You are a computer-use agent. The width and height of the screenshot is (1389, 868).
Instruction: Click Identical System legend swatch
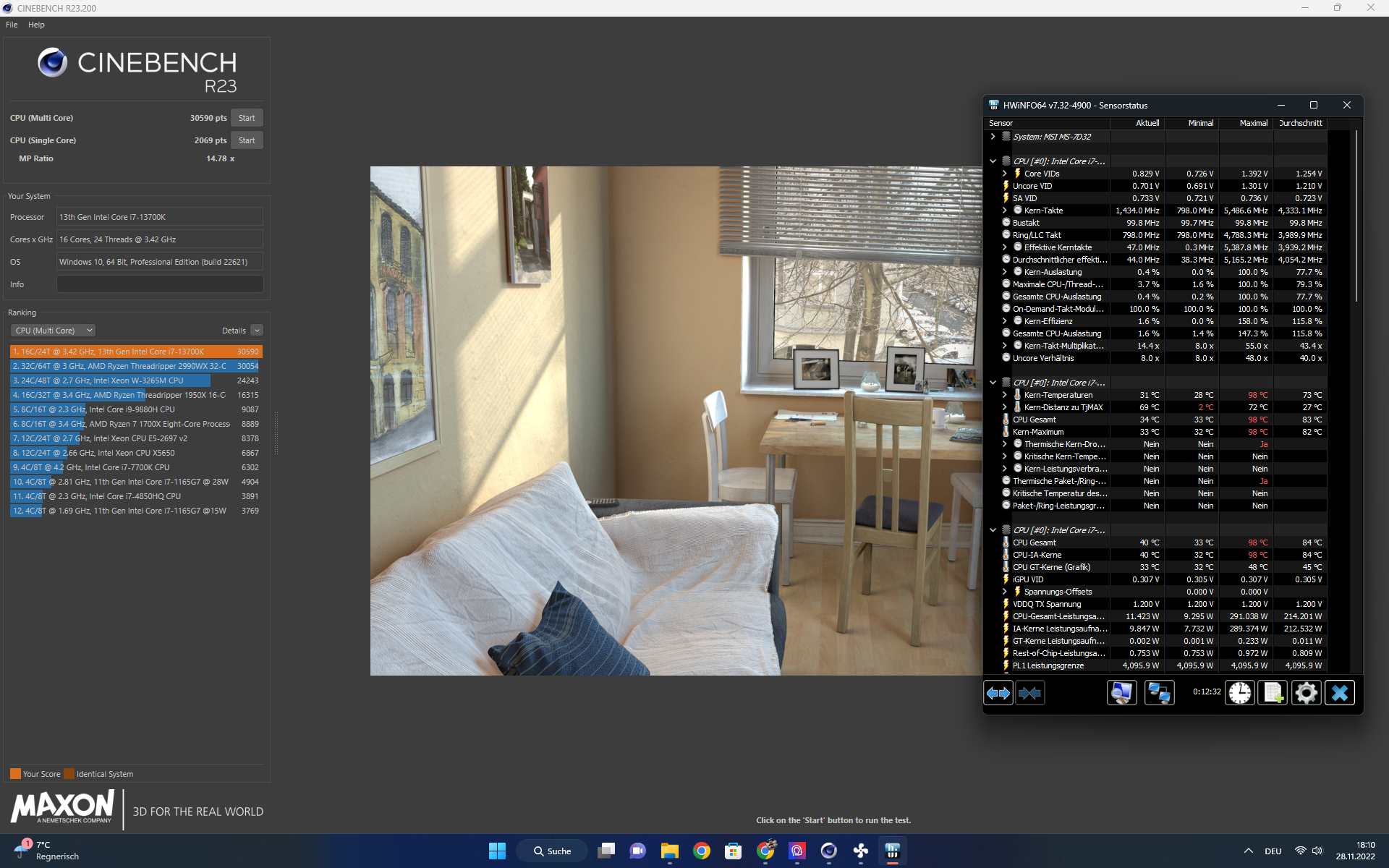click(x=69, y=774)
